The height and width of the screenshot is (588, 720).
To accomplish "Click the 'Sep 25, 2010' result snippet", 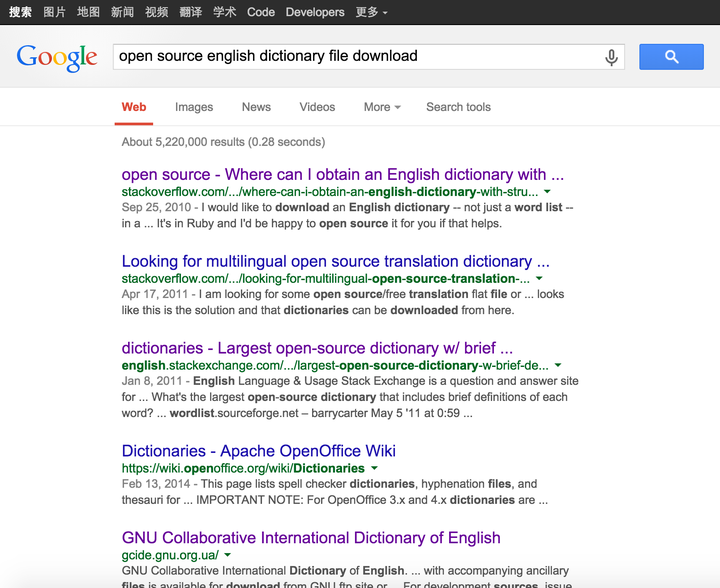I will [x=348, y=215].
